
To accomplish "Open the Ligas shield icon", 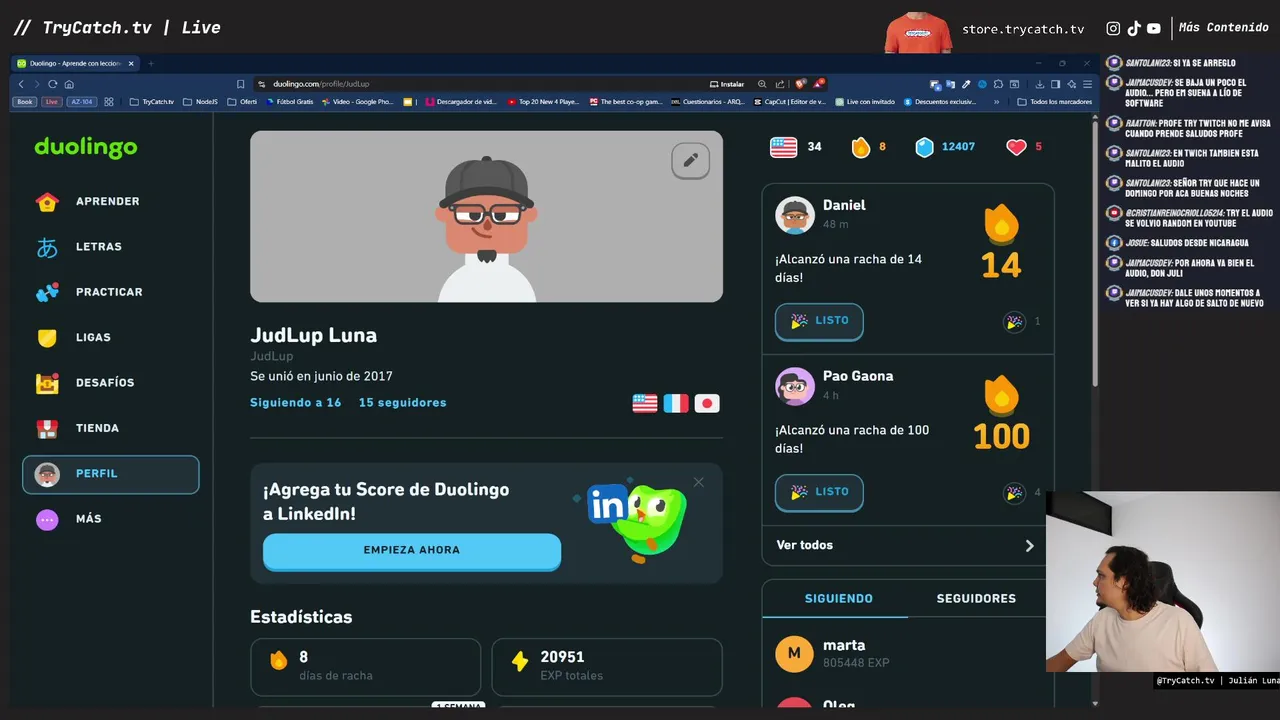I will [47, 338].
